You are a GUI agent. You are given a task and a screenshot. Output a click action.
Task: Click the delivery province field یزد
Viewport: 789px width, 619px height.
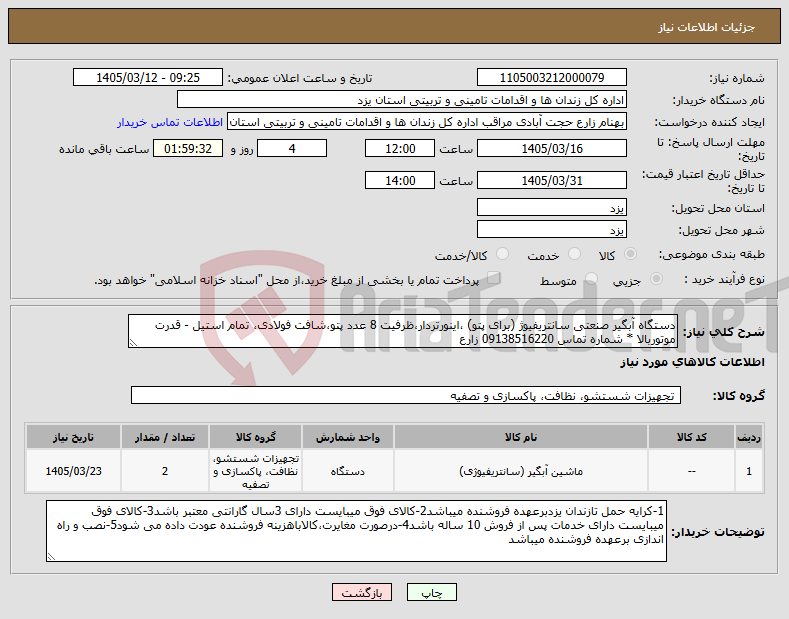click(551, 207)
